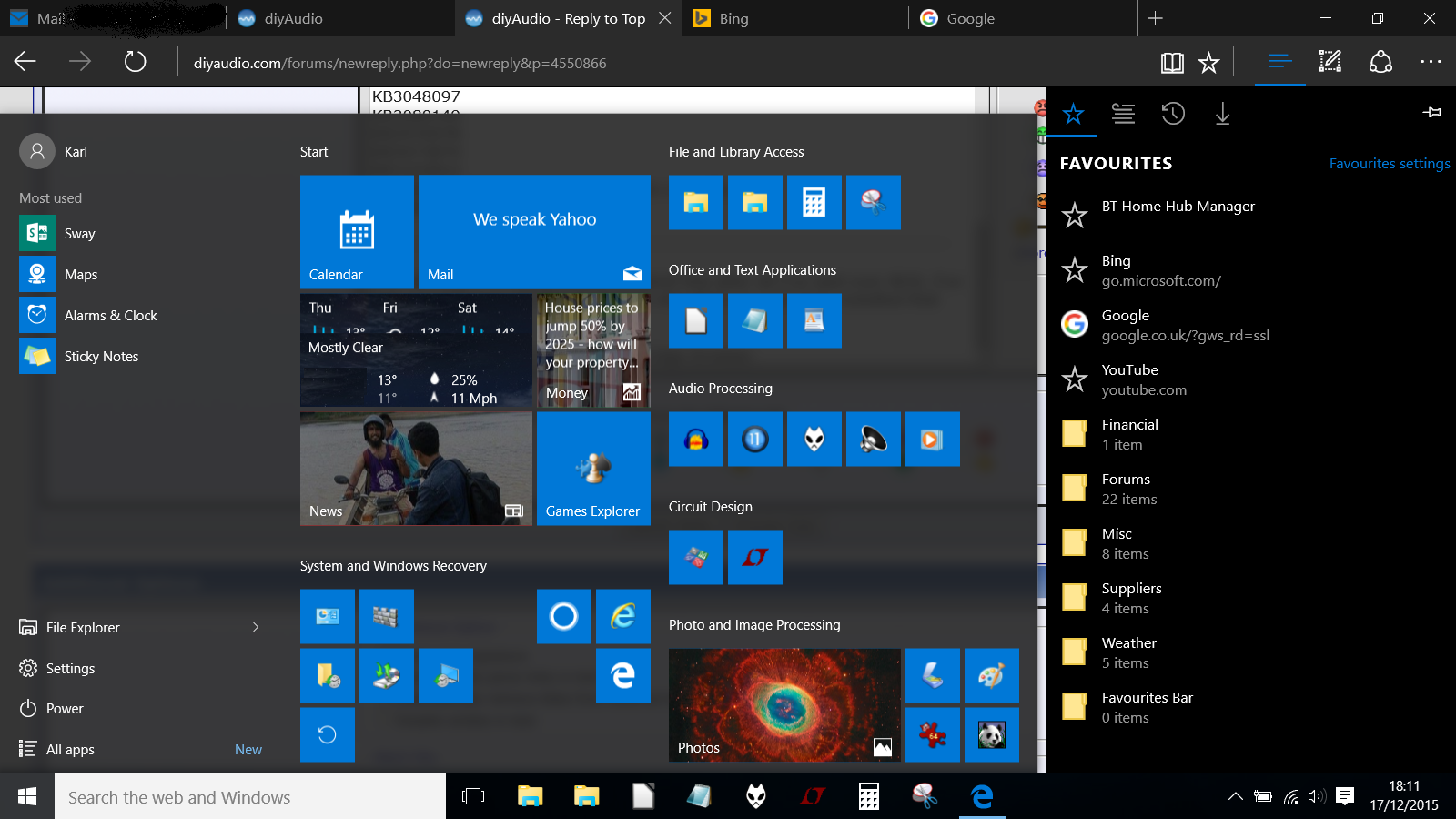
Task: Open Action Center notifications icon
Action: 1345,797
